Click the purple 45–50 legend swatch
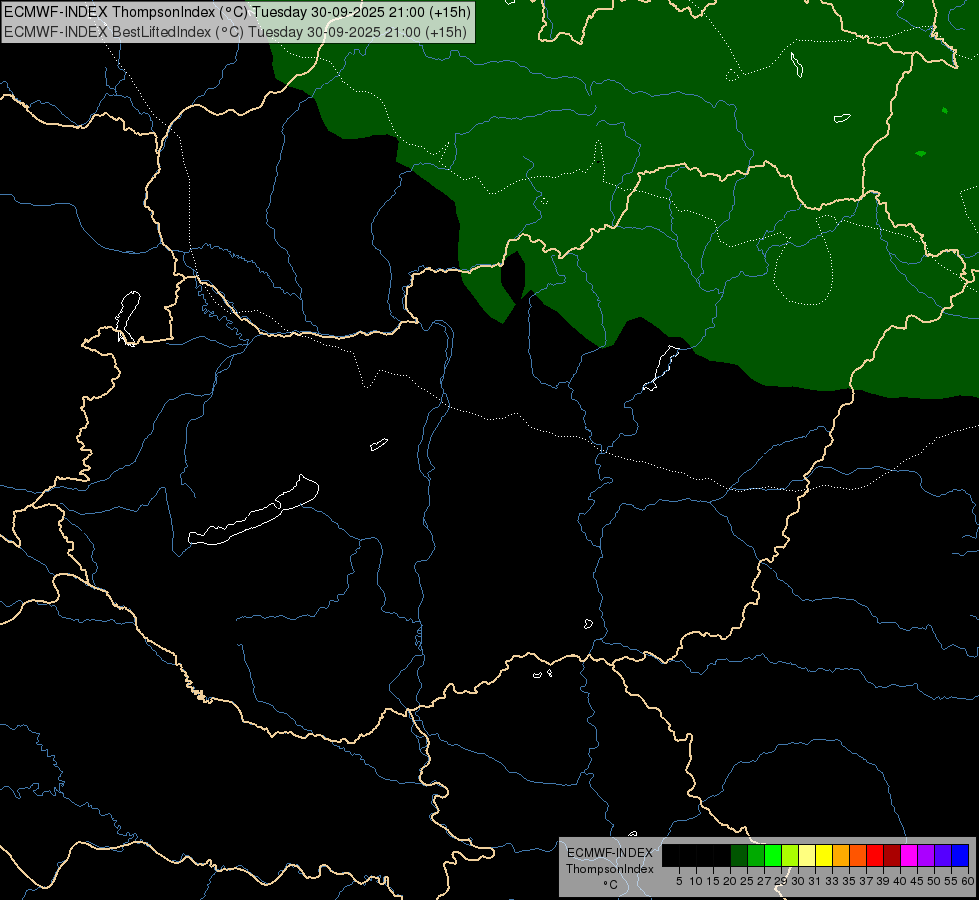 coord(926,855)
